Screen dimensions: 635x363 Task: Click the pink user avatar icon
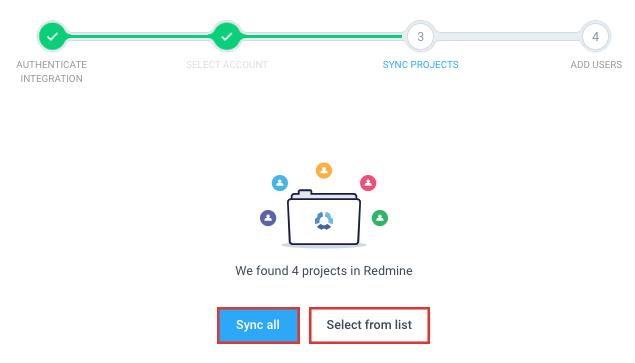(368, 183)
